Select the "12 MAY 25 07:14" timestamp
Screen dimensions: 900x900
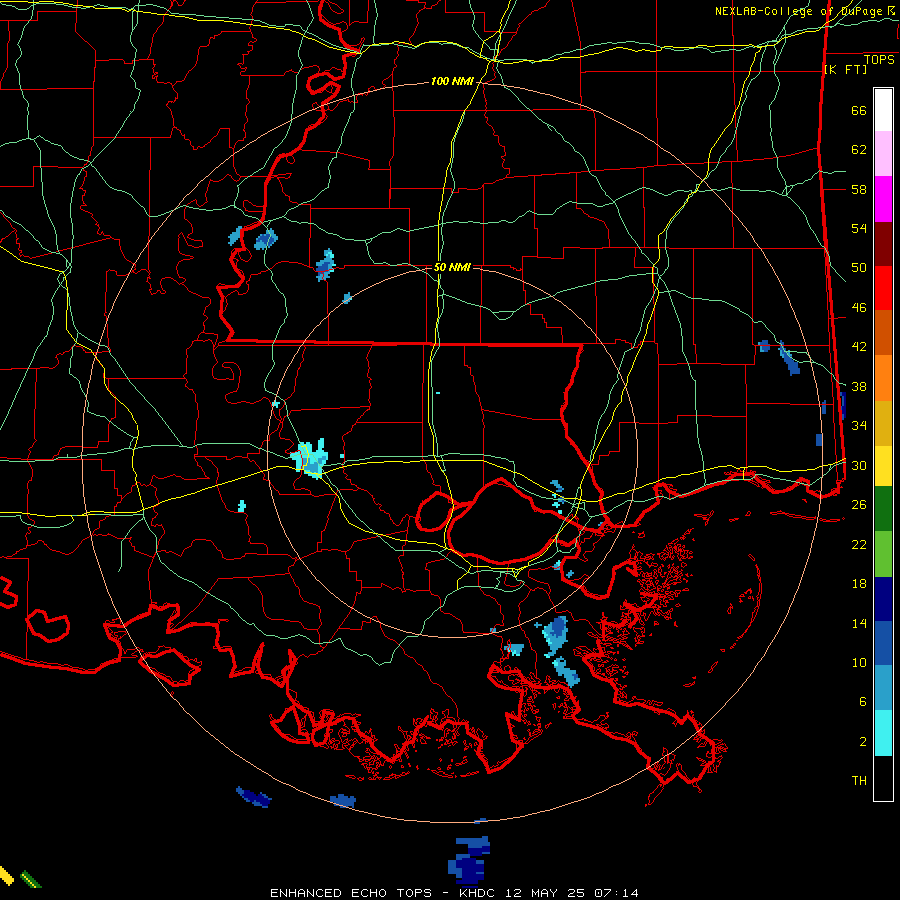(572, 893)
